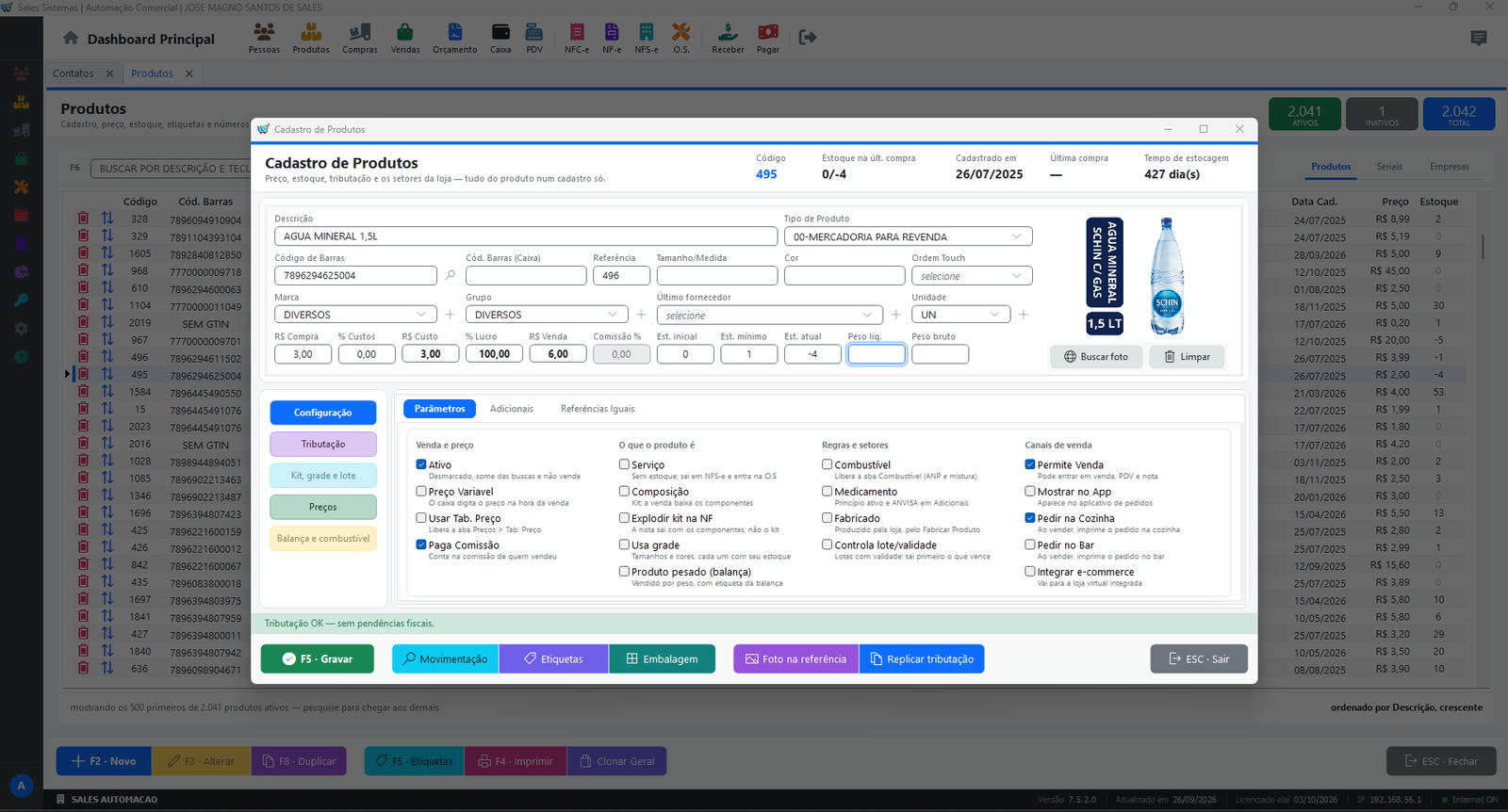The image size is (1508, 812).
Task: Uncheck the Ativo checkbox
Action: [x=421, y=464]
